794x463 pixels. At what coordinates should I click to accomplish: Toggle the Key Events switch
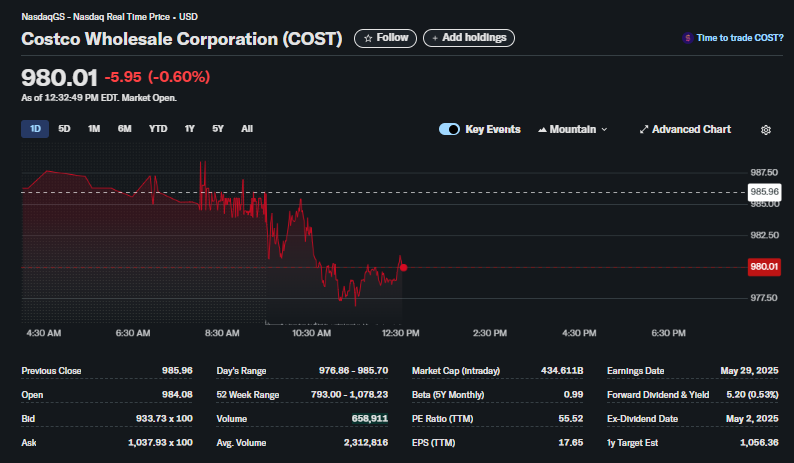pos(449,129)
